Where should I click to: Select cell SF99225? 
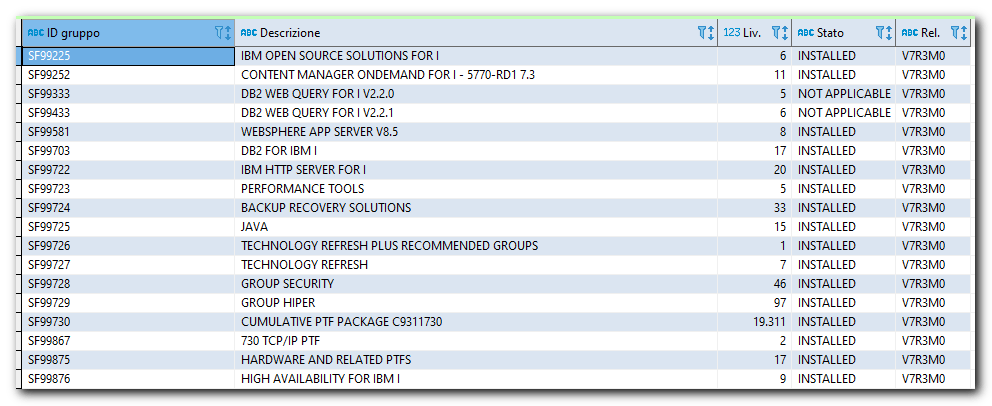click(128, 56)
